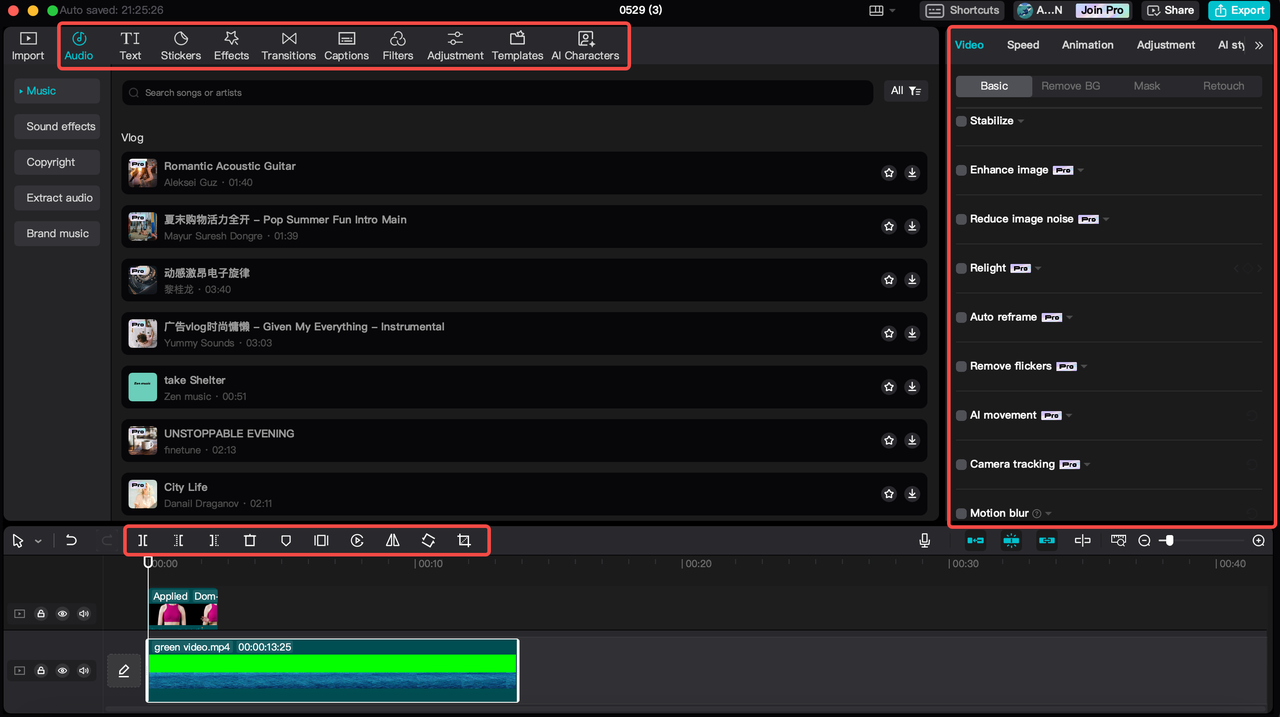Open the Transitions panel
The width and height of the screenshot is (1280, 717).
point(288,46)
